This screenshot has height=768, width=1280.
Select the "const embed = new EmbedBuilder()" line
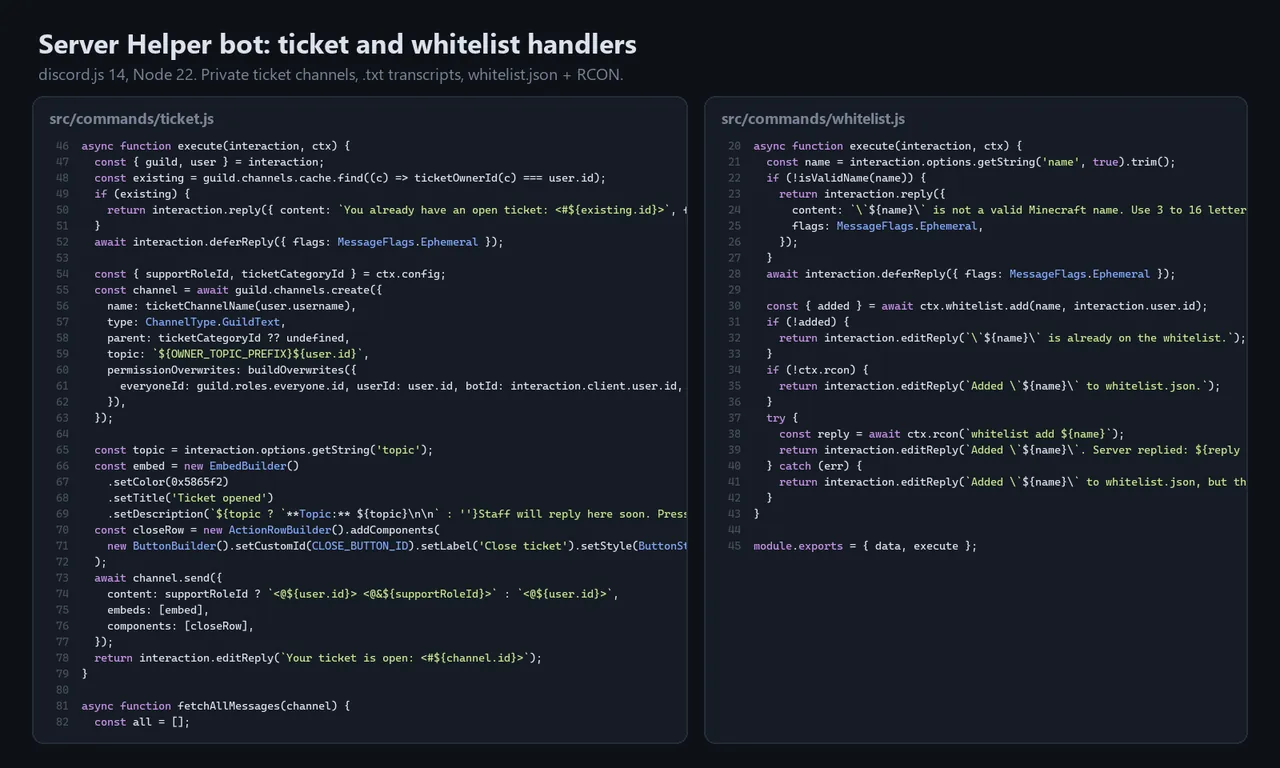[x=196, y=466]
